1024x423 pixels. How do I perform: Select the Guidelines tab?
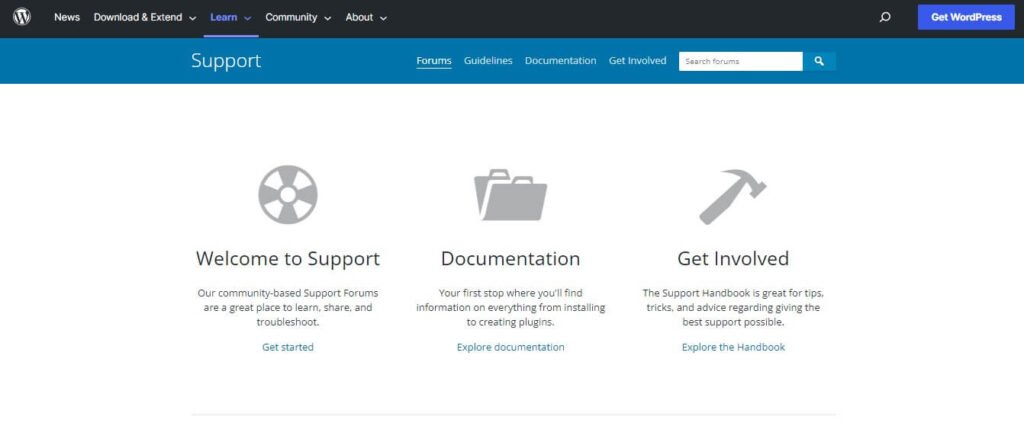click(x=488, y=61)
